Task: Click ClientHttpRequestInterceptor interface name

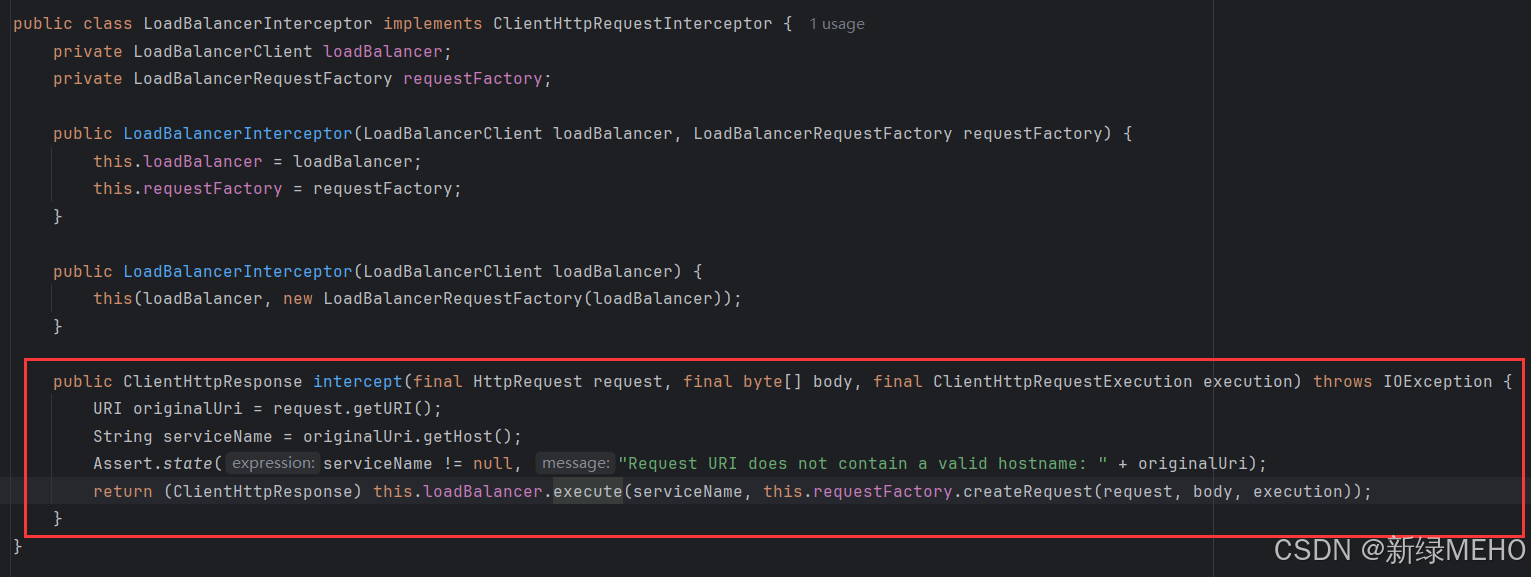Action: pyautogui.click(x=633, y=23)
